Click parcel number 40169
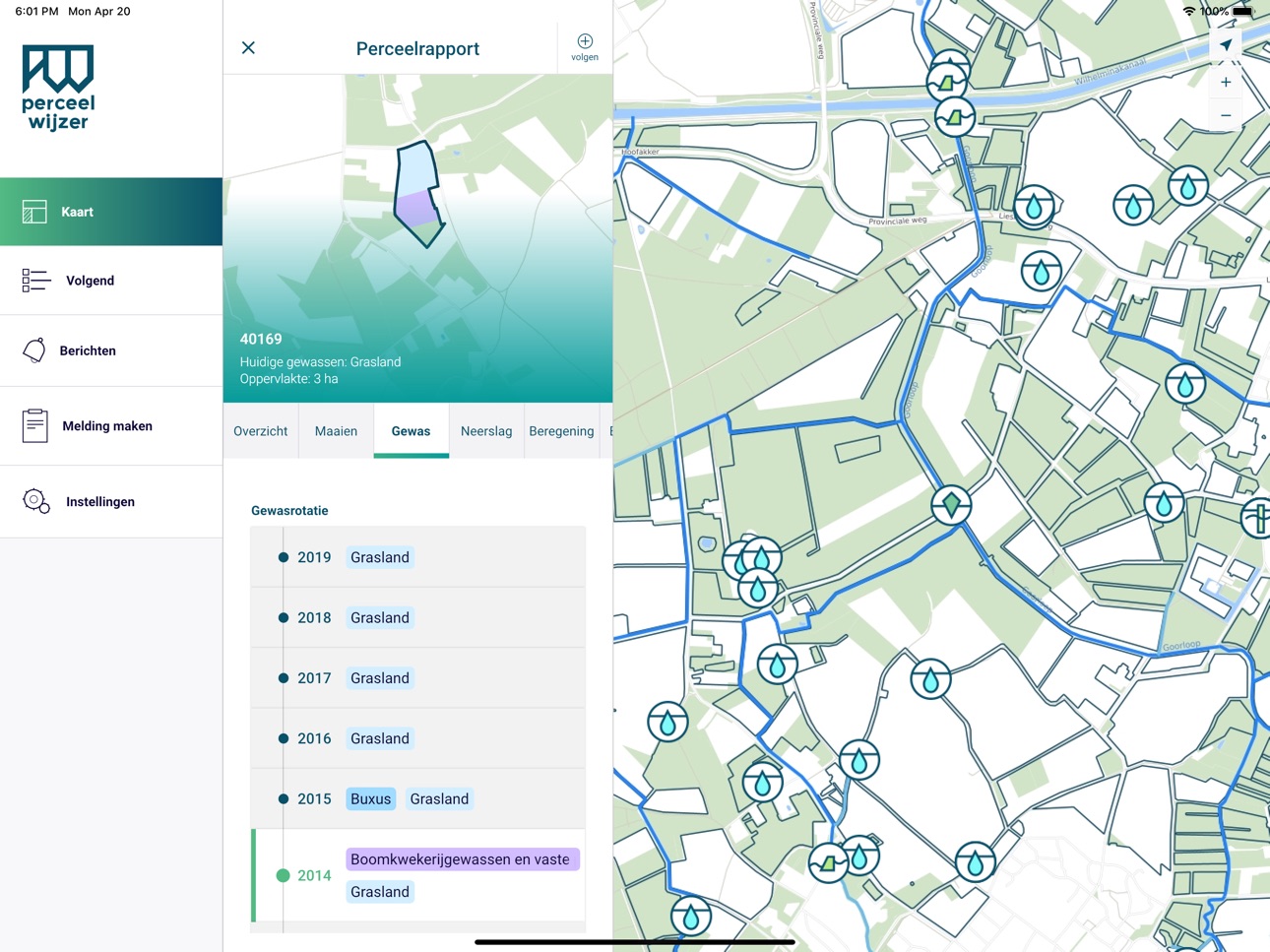 [x=261, y=339]
